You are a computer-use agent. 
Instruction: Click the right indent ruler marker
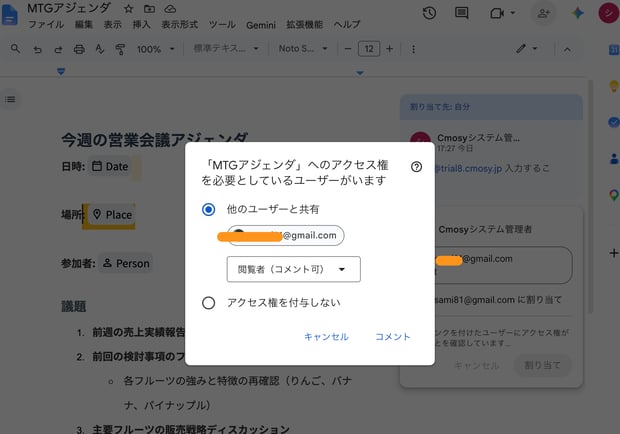[360, 73]
